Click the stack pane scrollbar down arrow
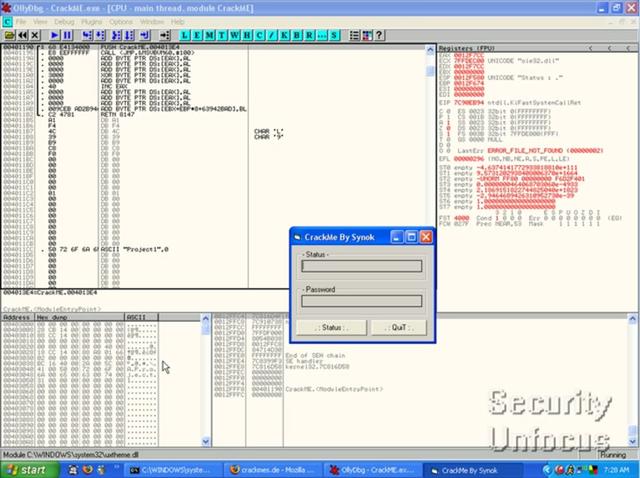 [632, 441]
